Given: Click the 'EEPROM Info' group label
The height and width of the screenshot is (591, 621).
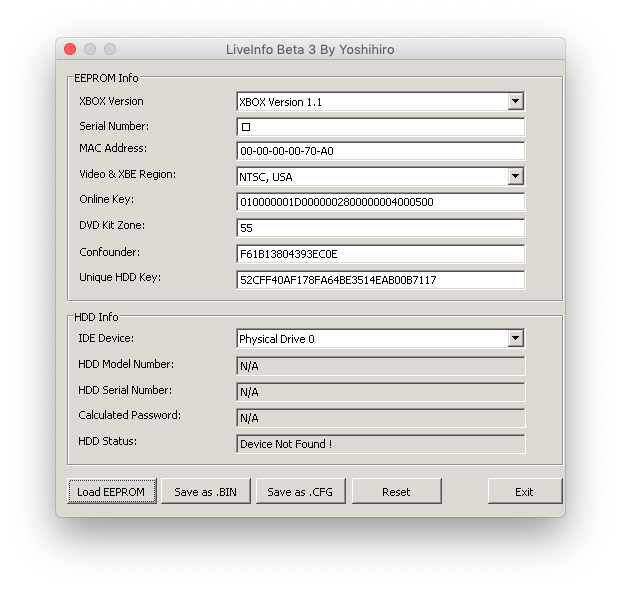Looking at the screenshot, I should pyautogui.click(x=106, y=78).
